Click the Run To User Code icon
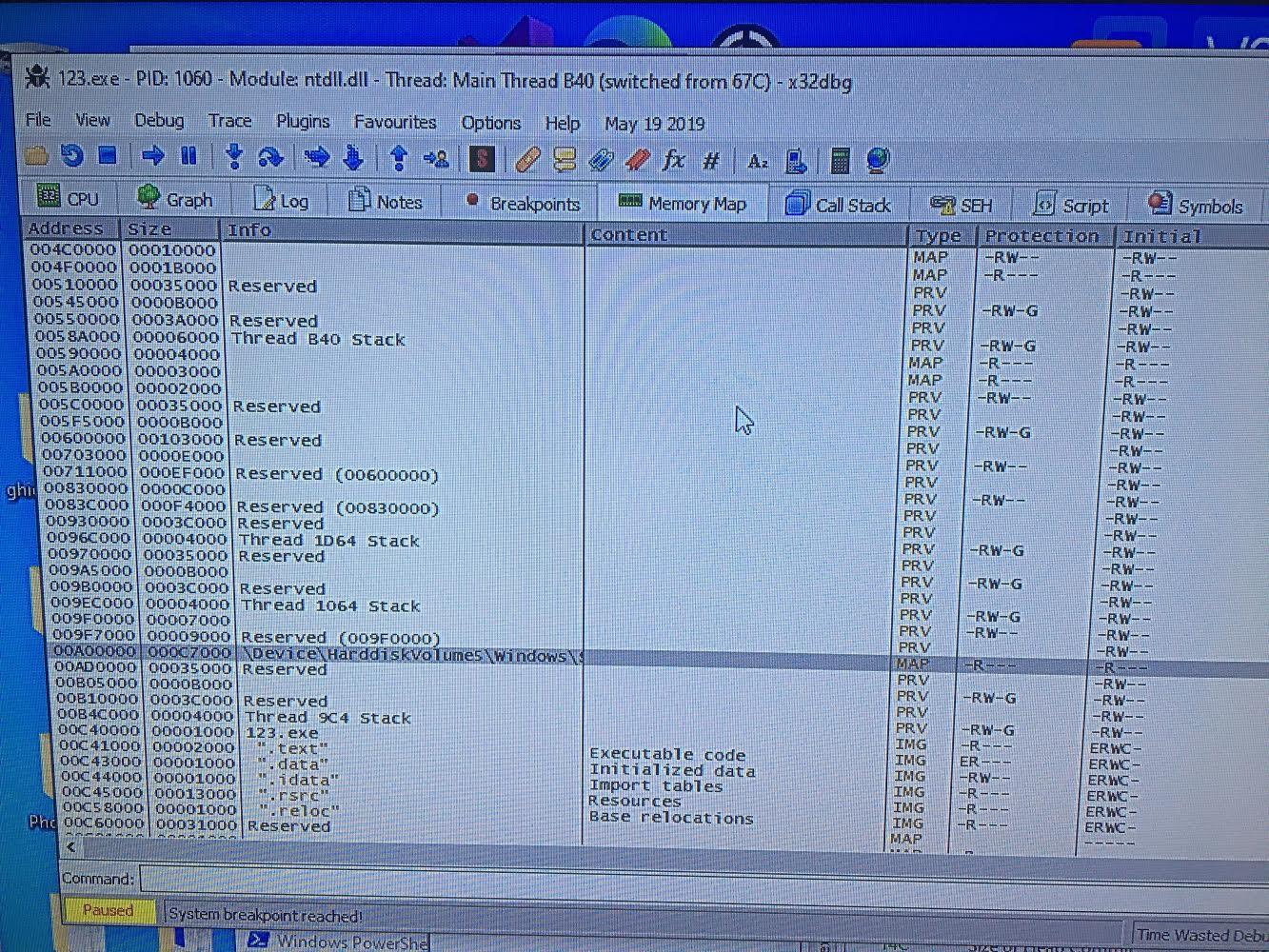The width and height of the screenshot is (1269, 952). [436, 159]
